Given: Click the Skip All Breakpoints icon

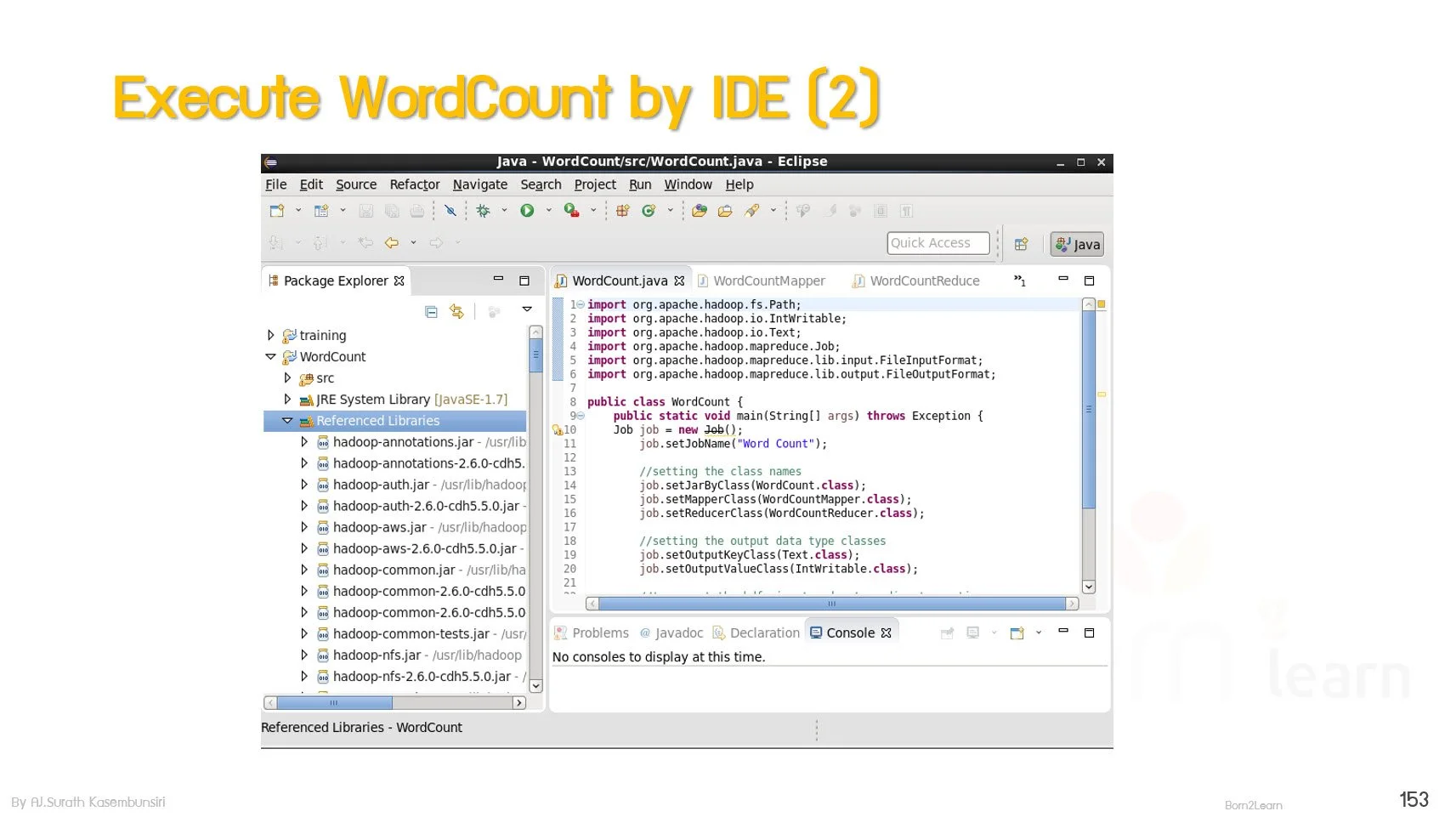Looking at the screenshot, I should tap(450, 211).
